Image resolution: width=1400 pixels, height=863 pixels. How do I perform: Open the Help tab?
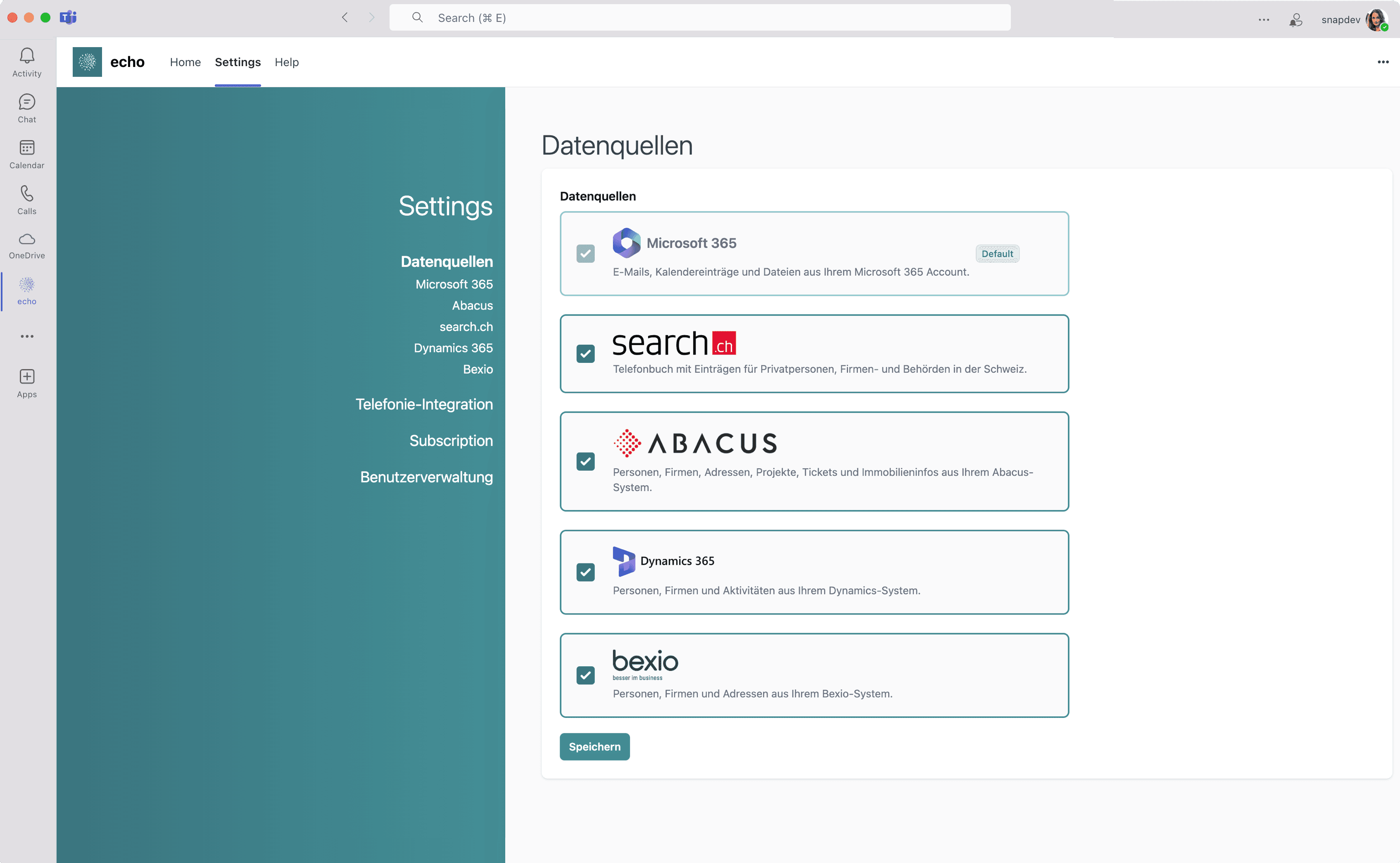tap(286, 62)
